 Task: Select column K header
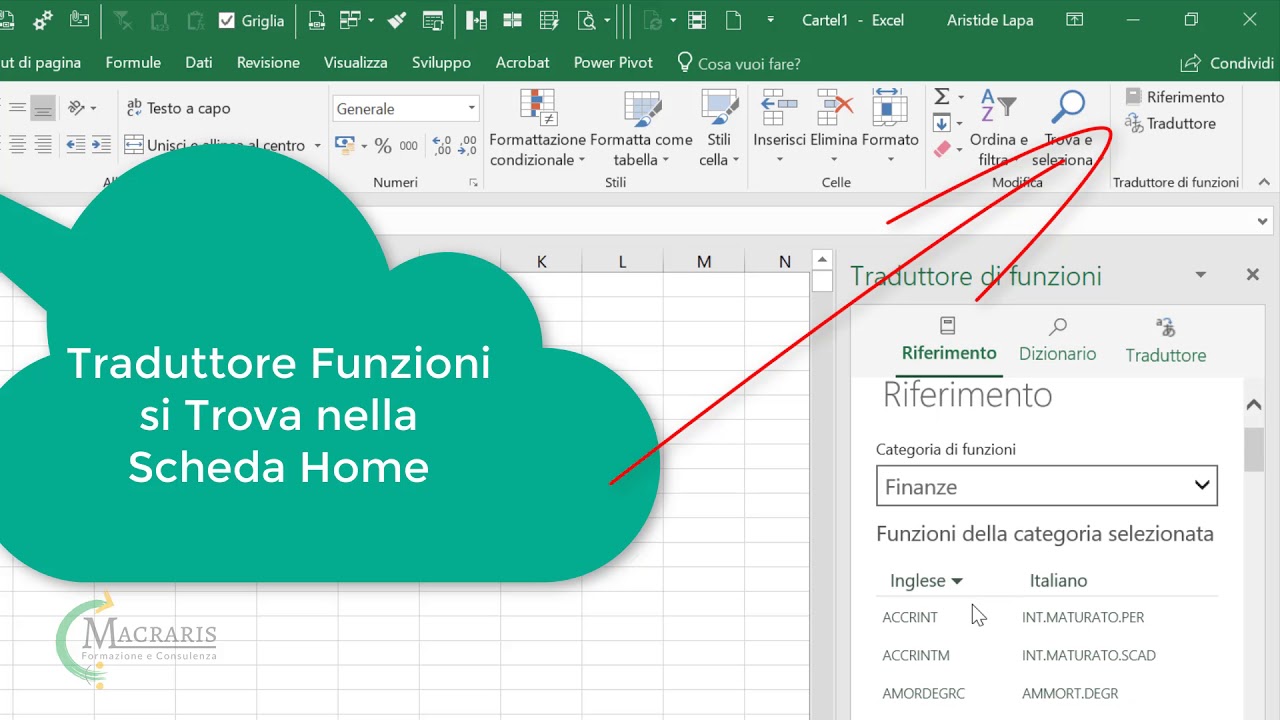(541, 261)
